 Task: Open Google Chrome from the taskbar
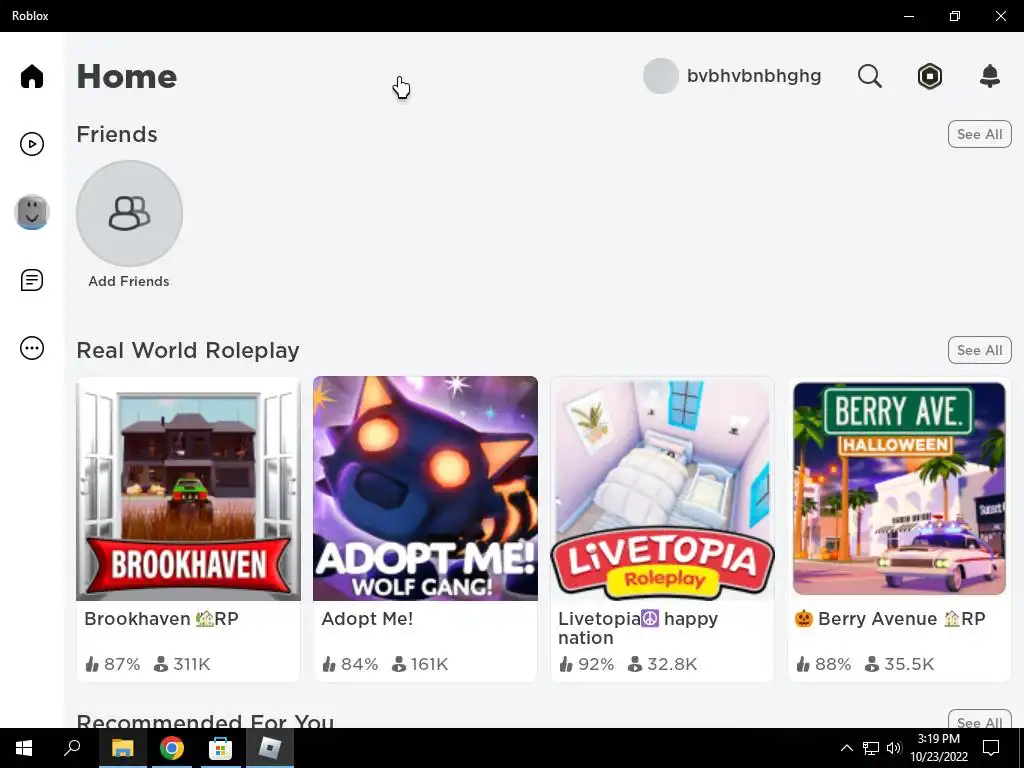pyautogui.click(x=172, y=748)
